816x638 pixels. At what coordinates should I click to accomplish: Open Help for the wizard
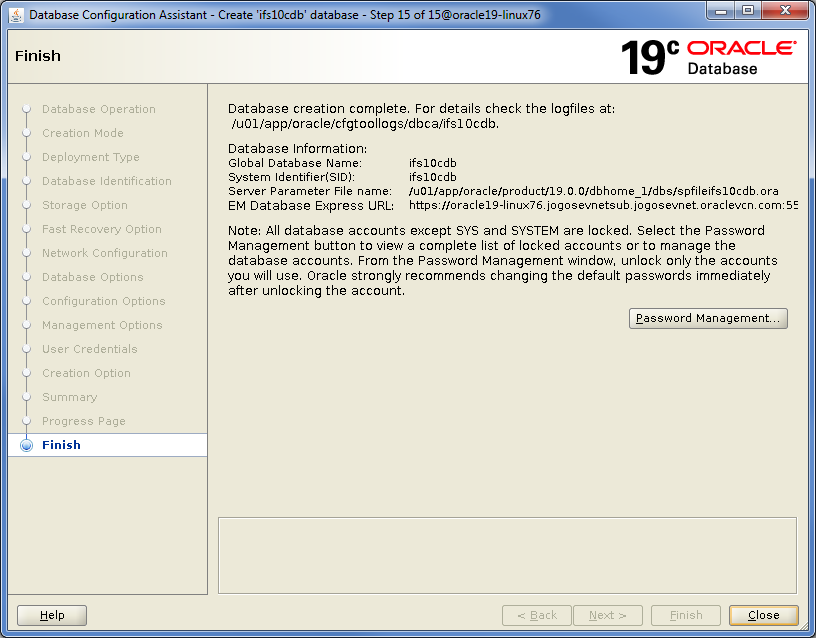click(x=52, y=615)
